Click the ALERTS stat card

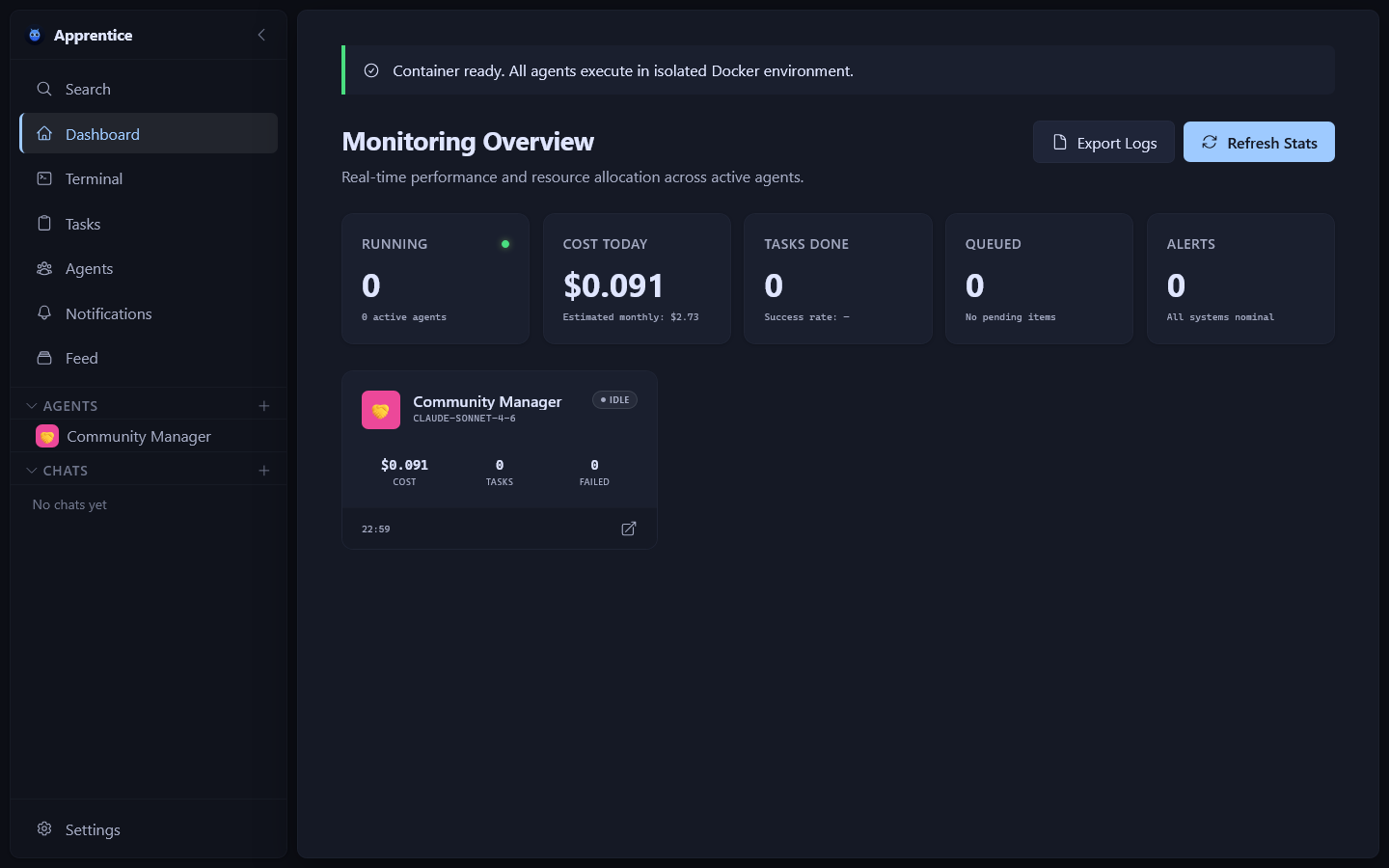[x=1240, y=279]
